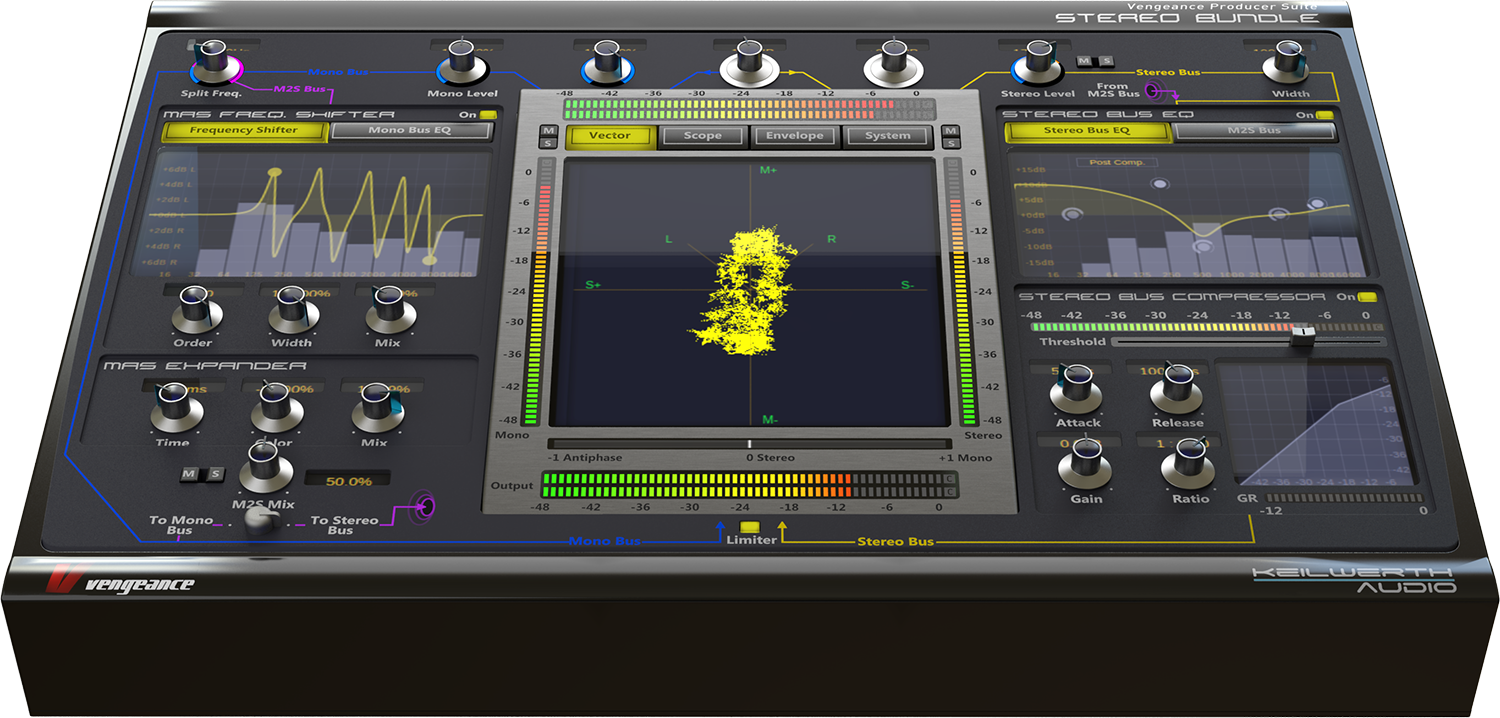Select the Vector display tab
Image resolution: width=1500 pixels, height=718 pixels.
pyautogui.click(x=610, y=136)
